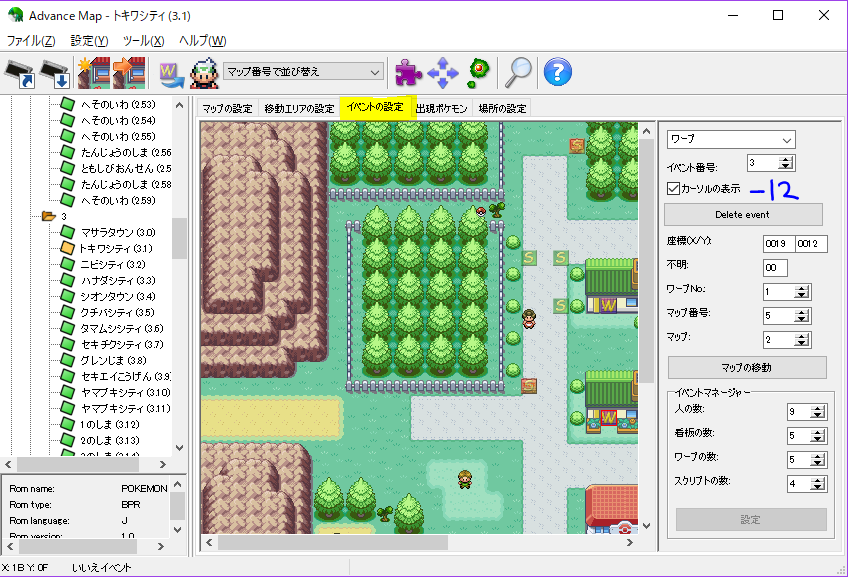The height and width of the screenshot is (577, 848).
Task: Click the Save ROM toolbar icon
Action: tap(55, 74)
